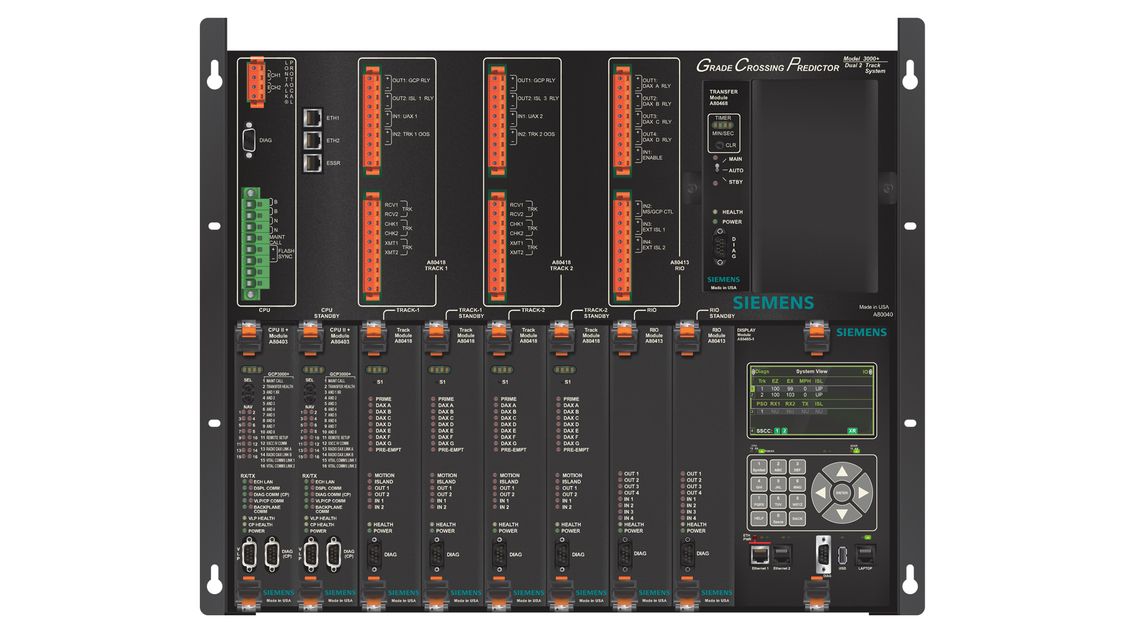This screenshot has height=633, width=1125.
Task: Select the ETH2 port on the CPU panel
Action: point(313,140)
